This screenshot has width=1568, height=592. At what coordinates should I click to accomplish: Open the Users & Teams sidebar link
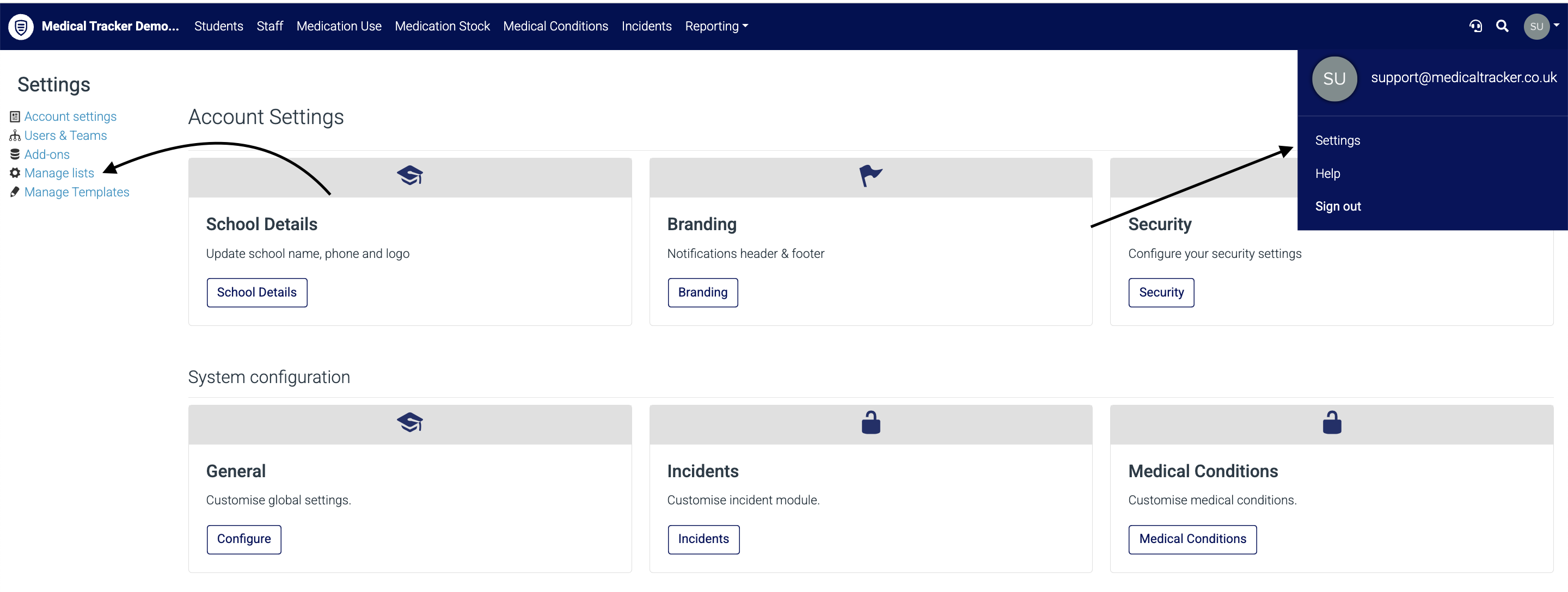coord(65,135)
